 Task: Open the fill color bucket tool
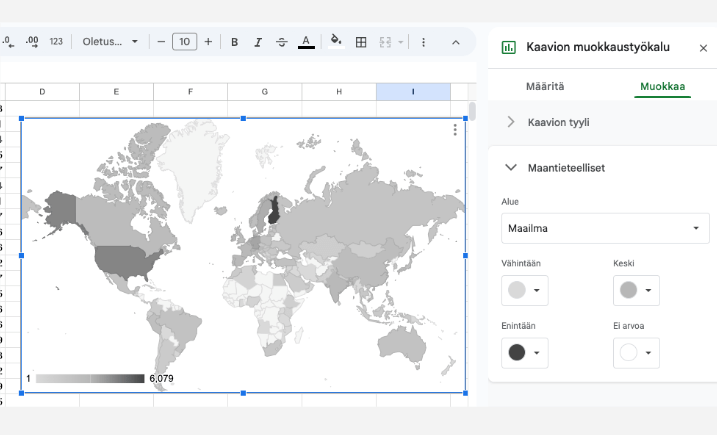[336, 42]
